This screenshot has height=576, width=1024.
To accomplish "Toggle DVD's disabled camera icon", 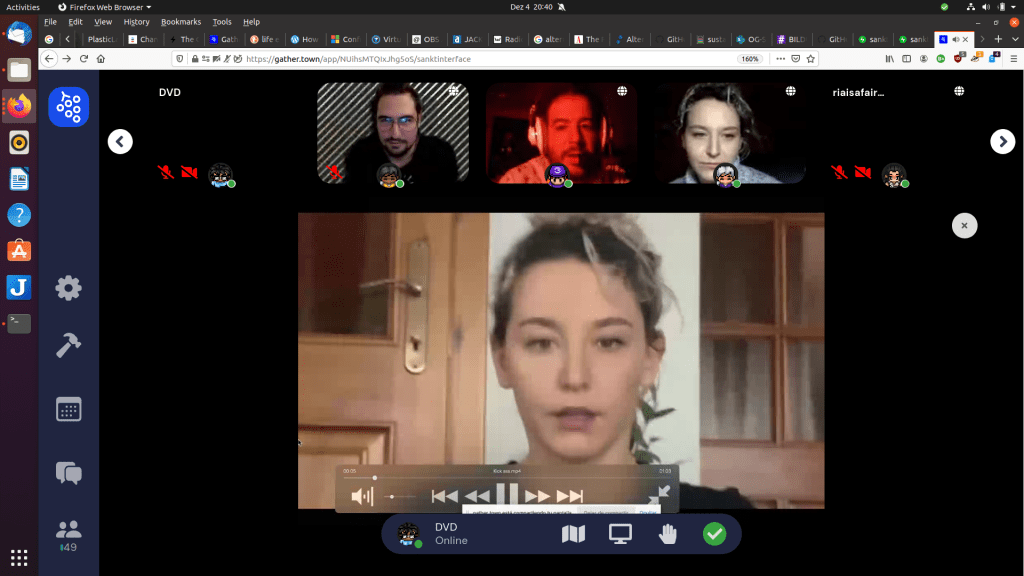I will (188, 172).
